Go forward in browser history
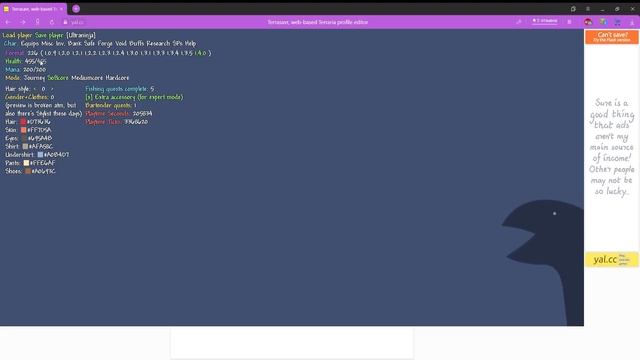The width and height of the screenshot is (640, 360). [23, 22]
